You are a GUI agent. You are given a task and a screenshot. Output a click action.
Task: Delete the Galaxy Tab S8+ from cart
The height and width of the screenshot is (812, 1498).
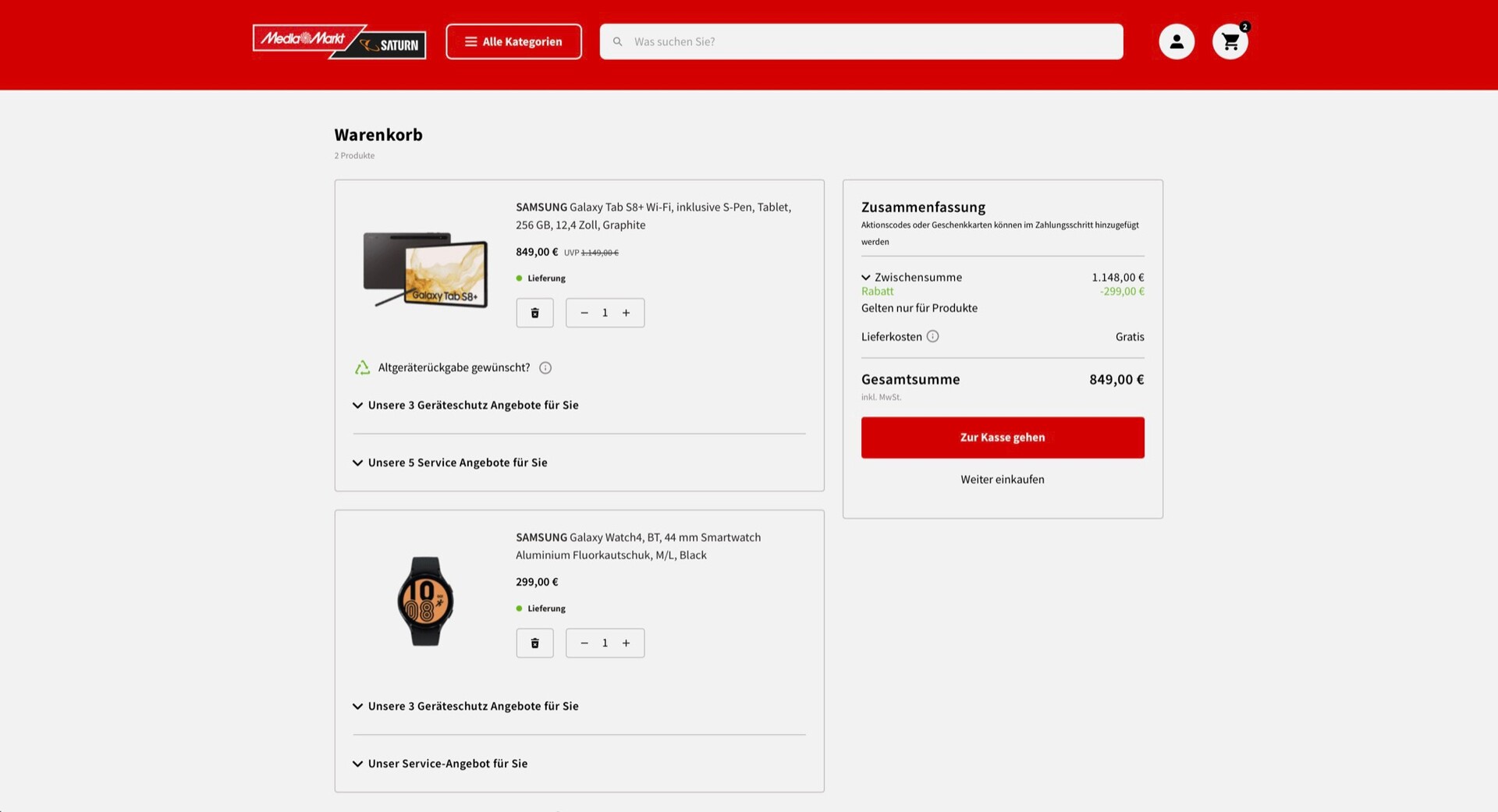(x=534, y=313)
